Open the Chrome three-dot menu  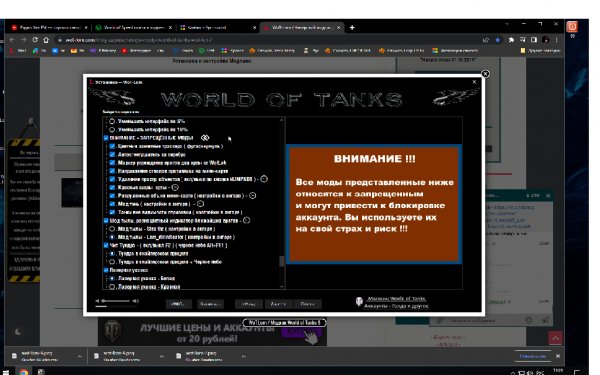[557, 40]
